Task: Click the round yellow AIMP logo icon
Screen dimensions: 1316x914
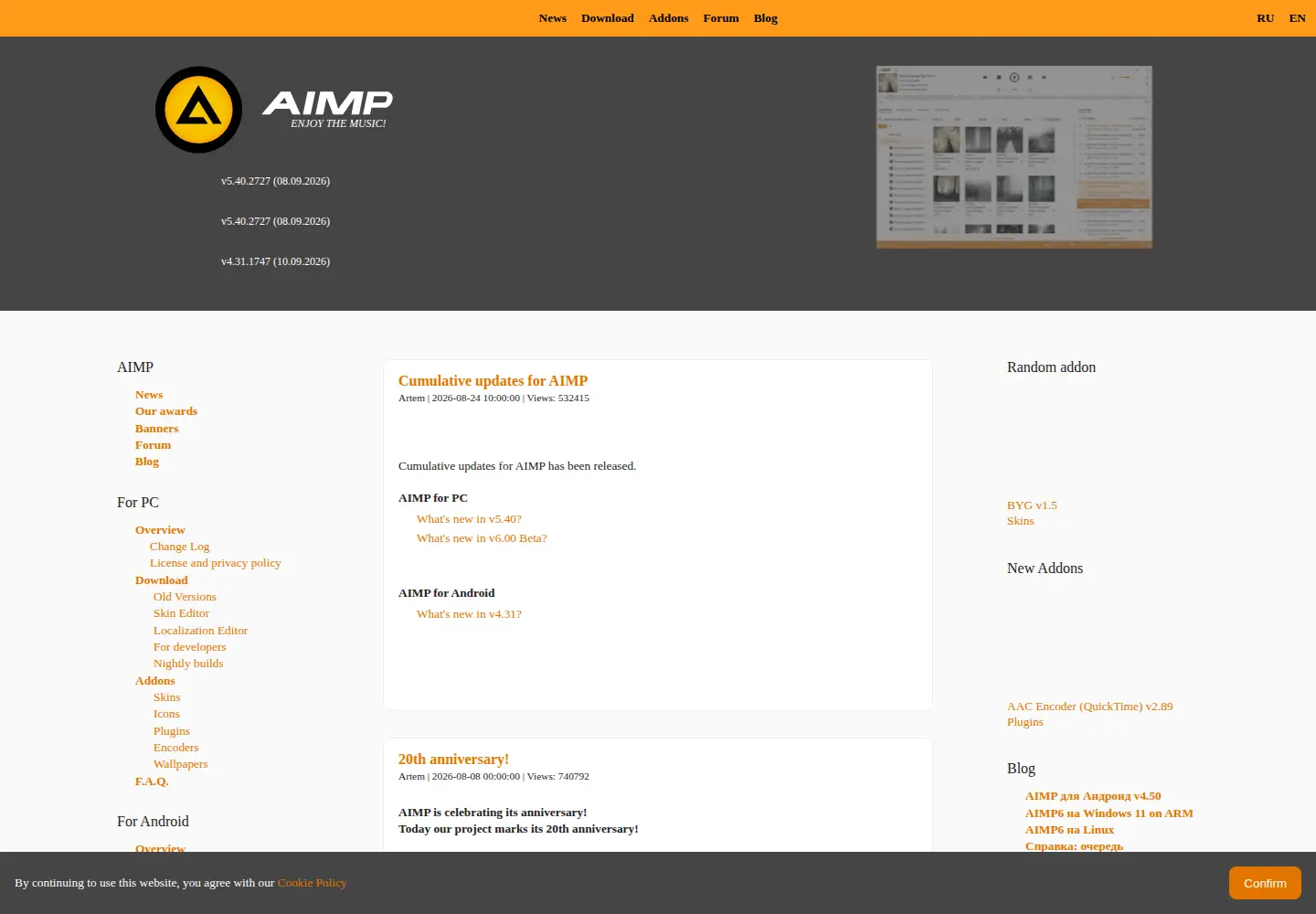Action: click(198, 110)
